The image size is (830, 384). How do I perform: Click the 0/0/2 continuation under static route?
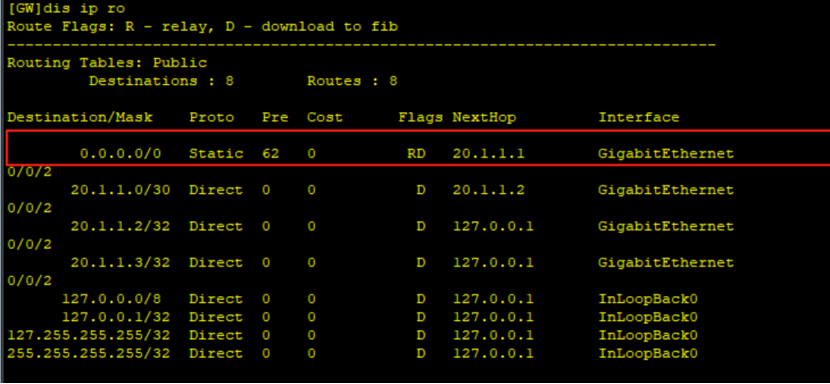(30, 172)
